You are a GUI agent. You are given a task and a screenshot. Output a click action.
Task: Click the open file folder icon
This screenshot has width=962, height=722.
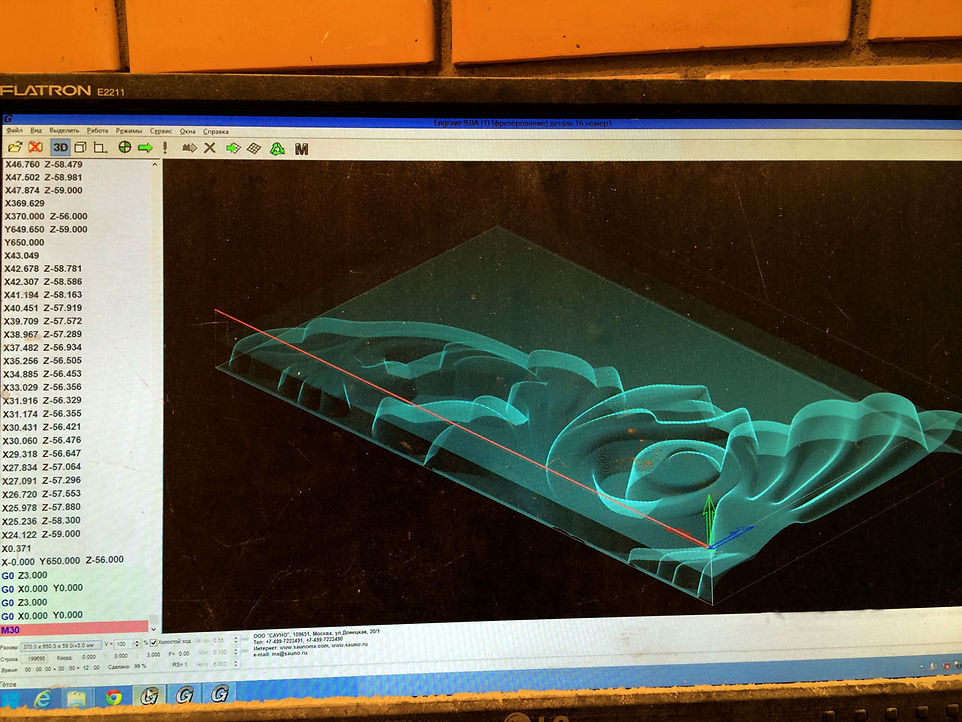14,147
